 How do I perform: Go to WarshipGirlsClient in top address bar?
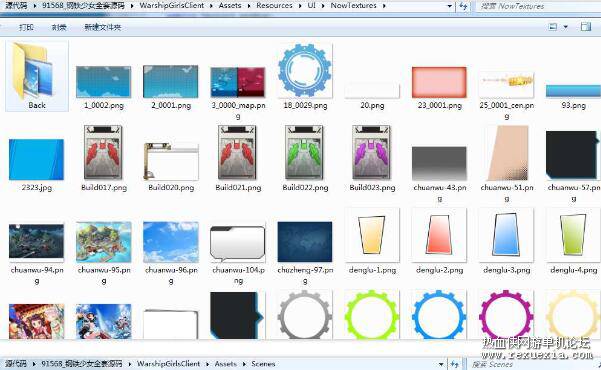[x=171, y=5]
